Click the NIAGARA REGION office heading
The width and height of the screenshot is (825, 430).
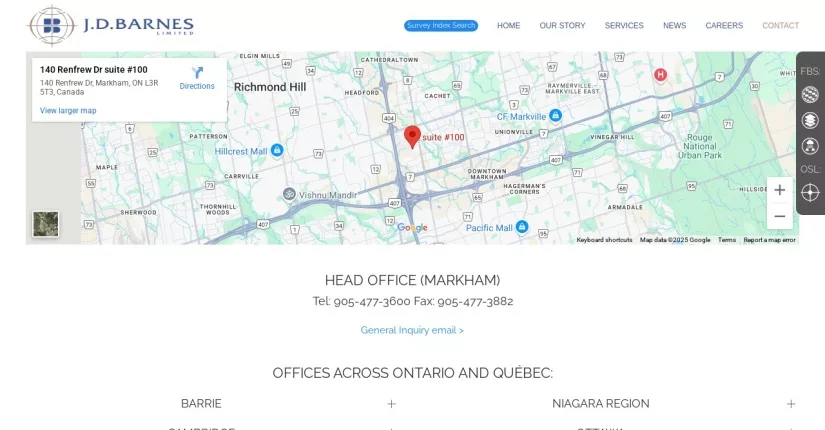(x=600, y=404)
